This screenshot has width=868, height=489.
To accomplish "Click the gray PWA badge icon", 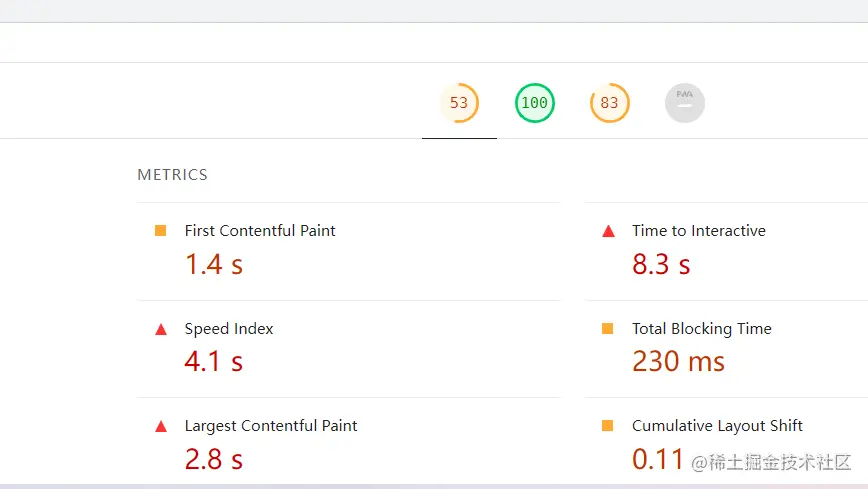I will (685, 103).
